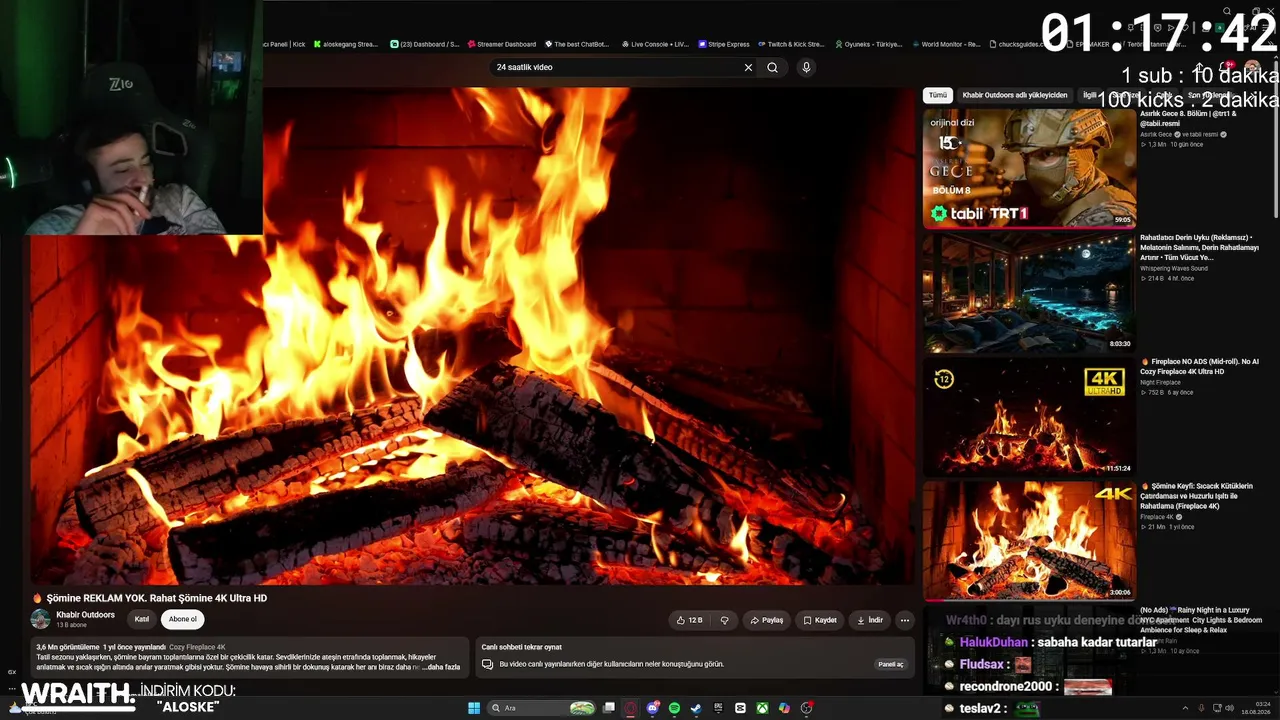Click the YouTube search magnifier button

[772, 67]
